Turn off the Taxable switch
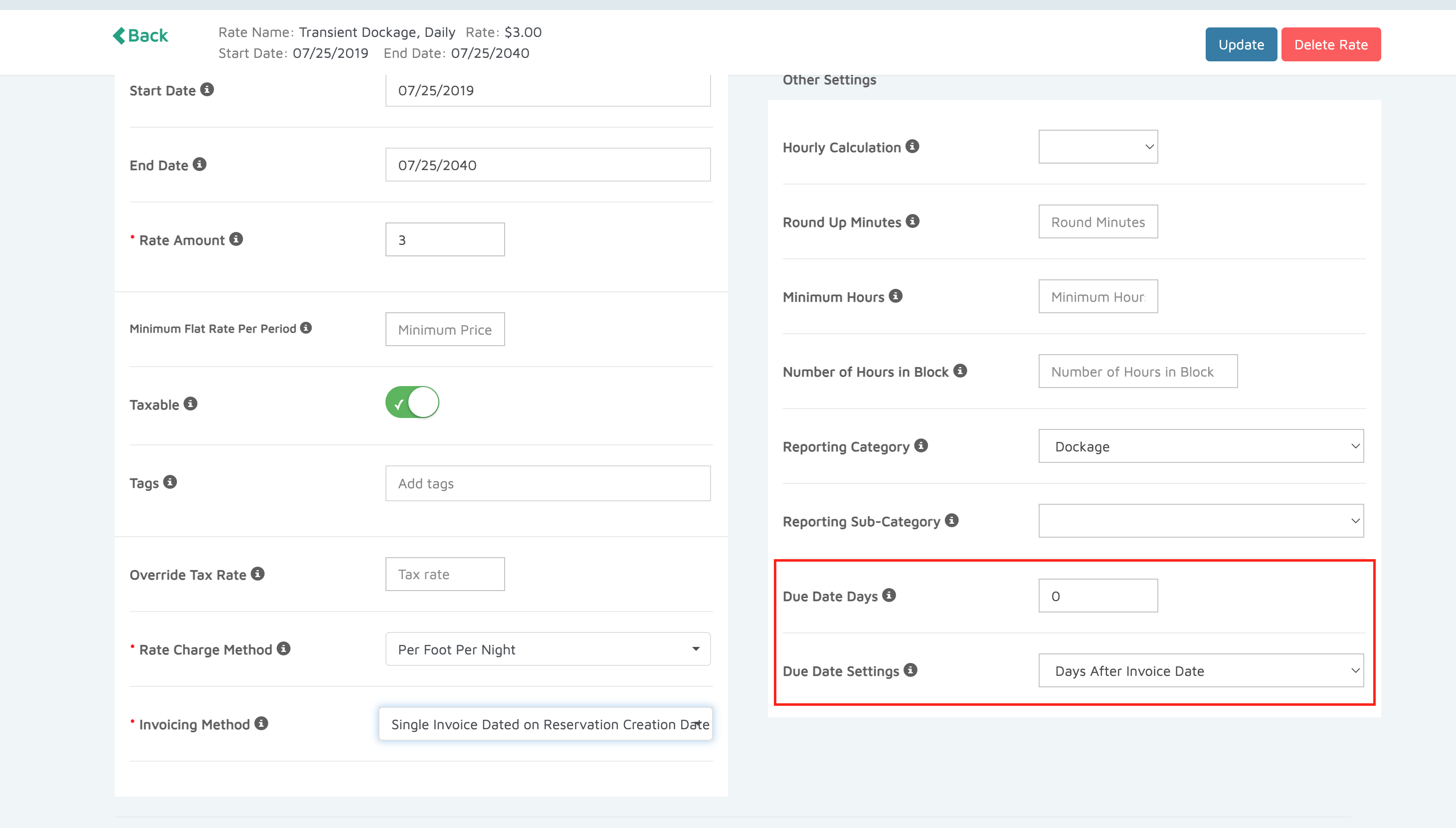Screen dimensions: 1456x828 coord(412,403)
